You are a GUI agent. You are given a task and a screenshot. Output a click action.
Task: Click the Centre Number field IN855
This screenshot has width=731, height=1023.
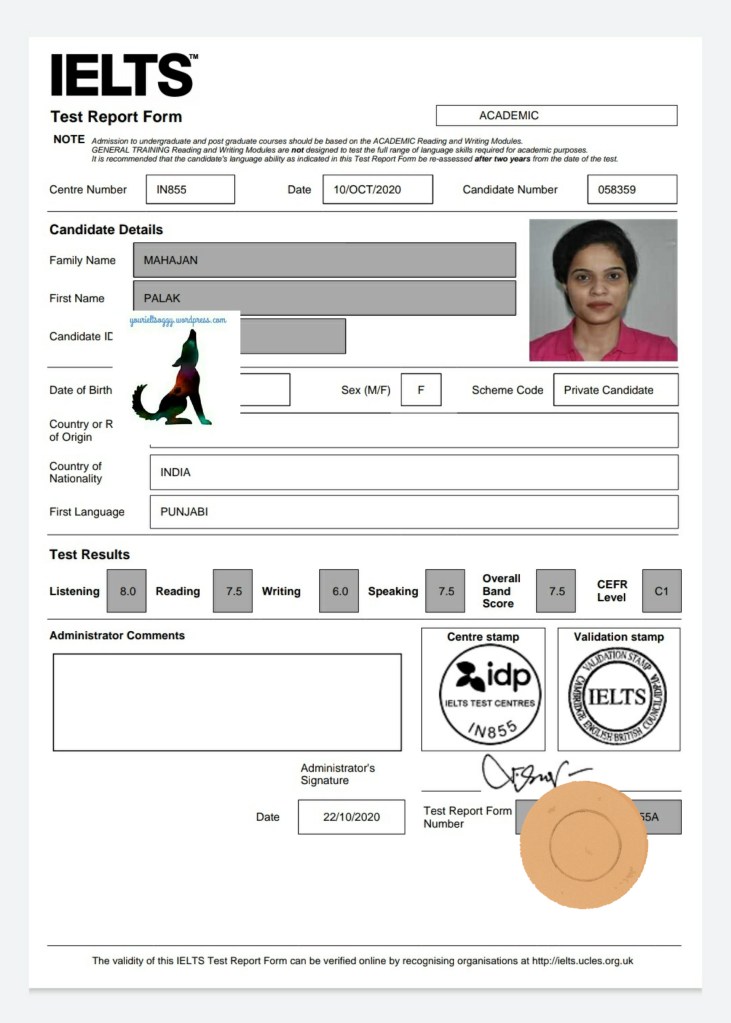[189, 189]
